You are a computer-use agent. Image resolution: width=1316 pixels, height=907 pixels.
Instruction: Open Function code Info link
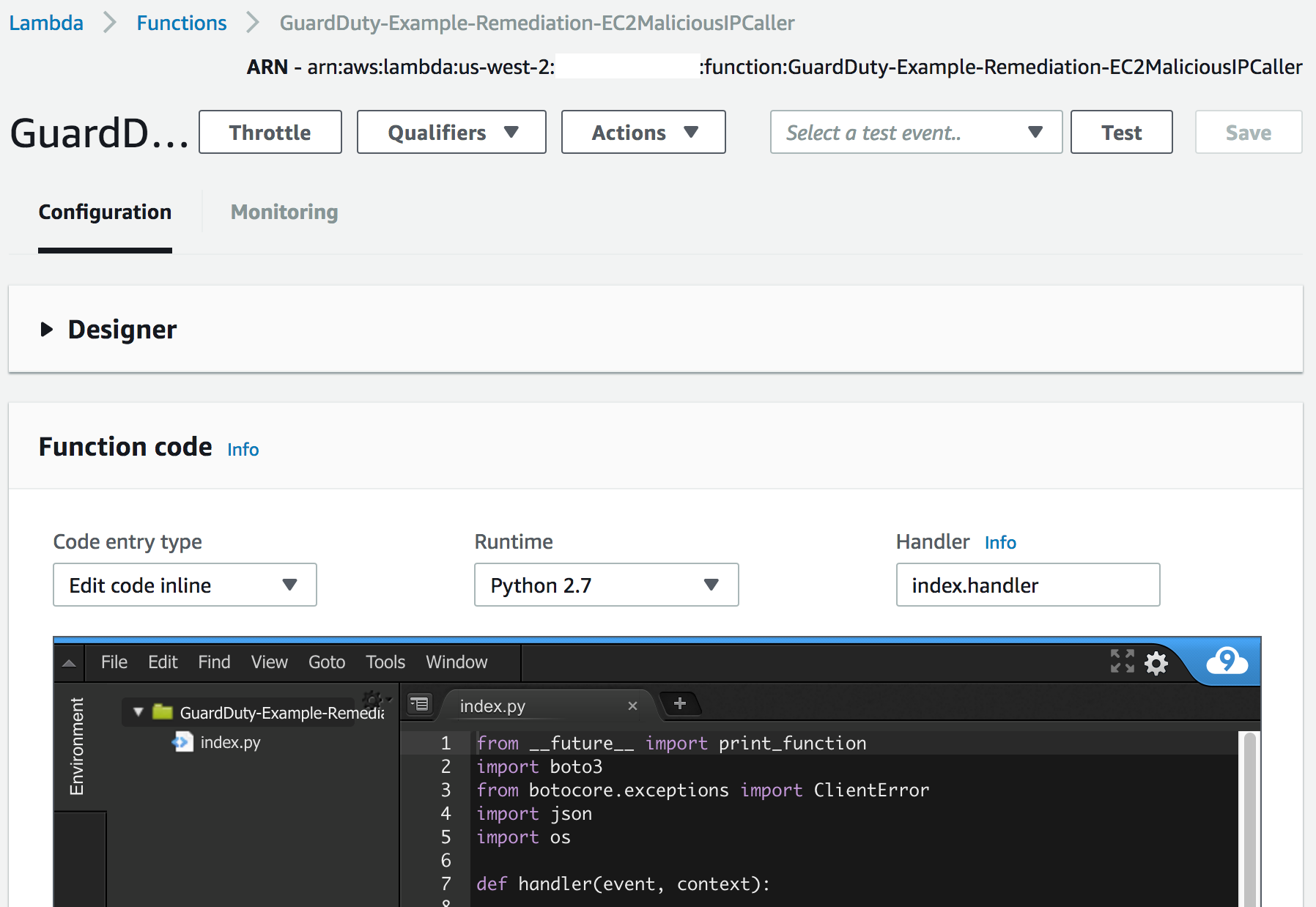click(x=243, y=449)
